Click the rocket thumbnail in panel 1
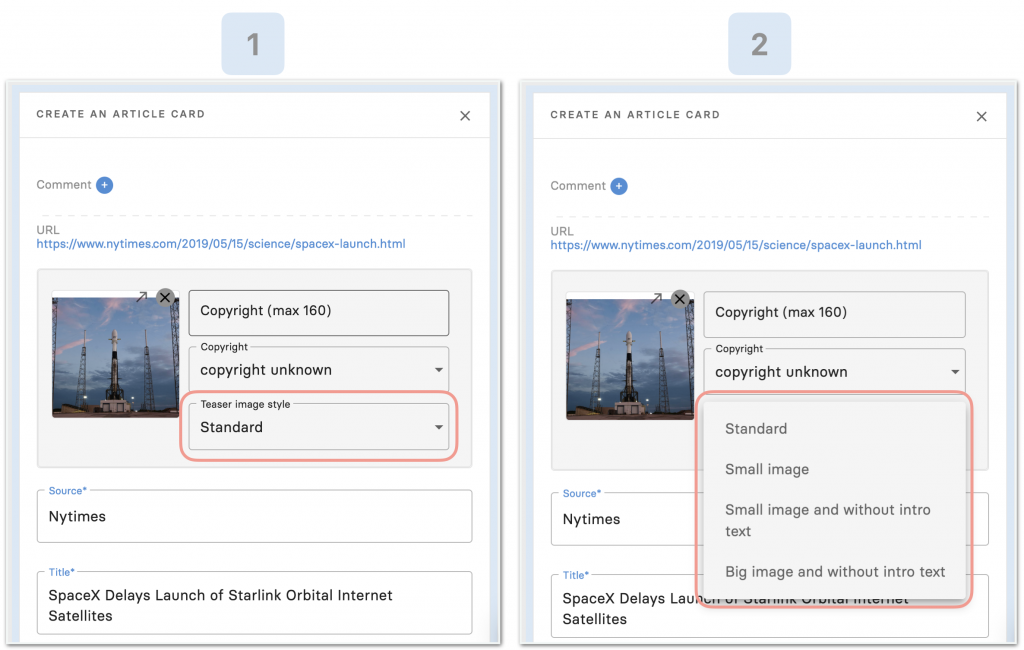The height and width of the screenshot is (650, 1024). [x=116, y=357]
